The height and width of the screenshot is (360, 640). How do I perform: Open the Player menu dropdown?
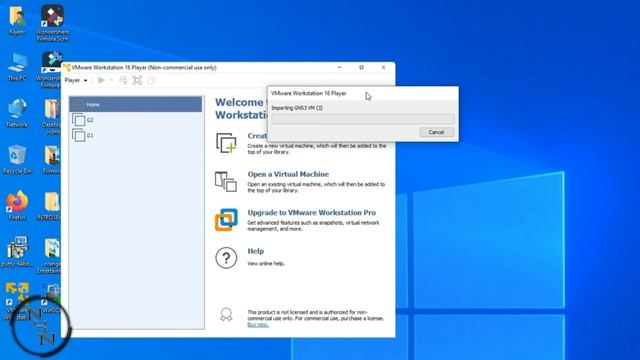click(76, 80)
